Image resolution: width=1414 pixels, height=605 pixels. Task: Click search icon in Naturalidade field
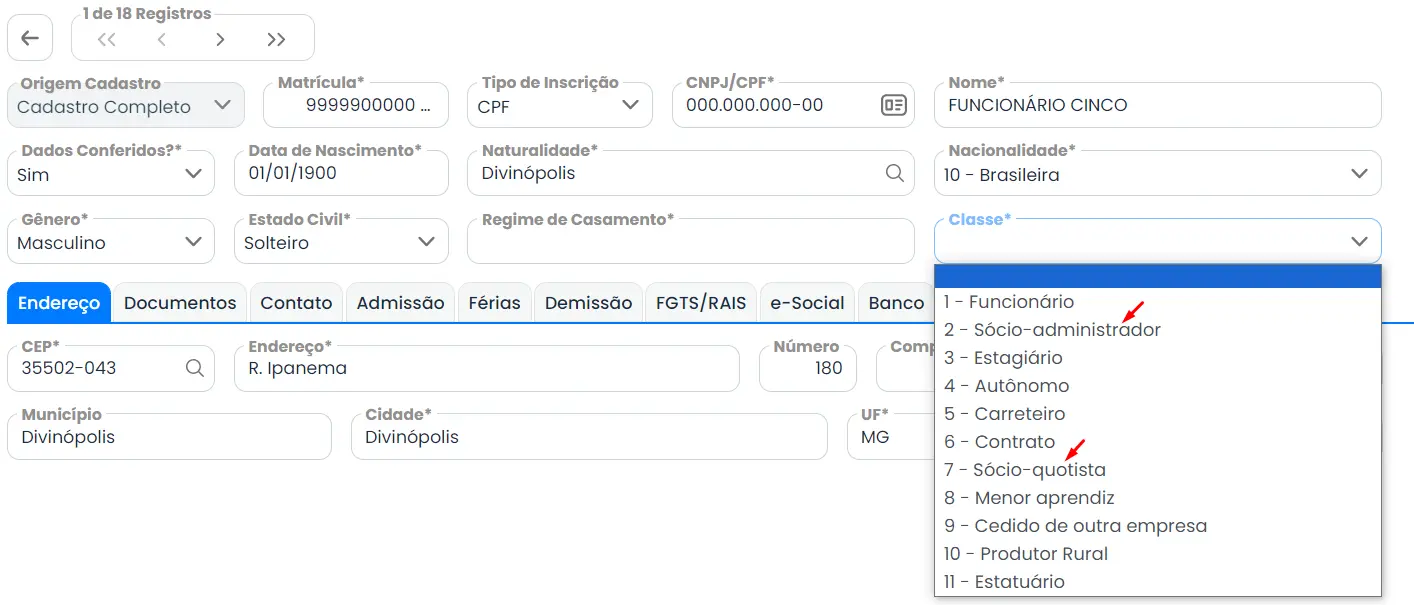(894, 173)
